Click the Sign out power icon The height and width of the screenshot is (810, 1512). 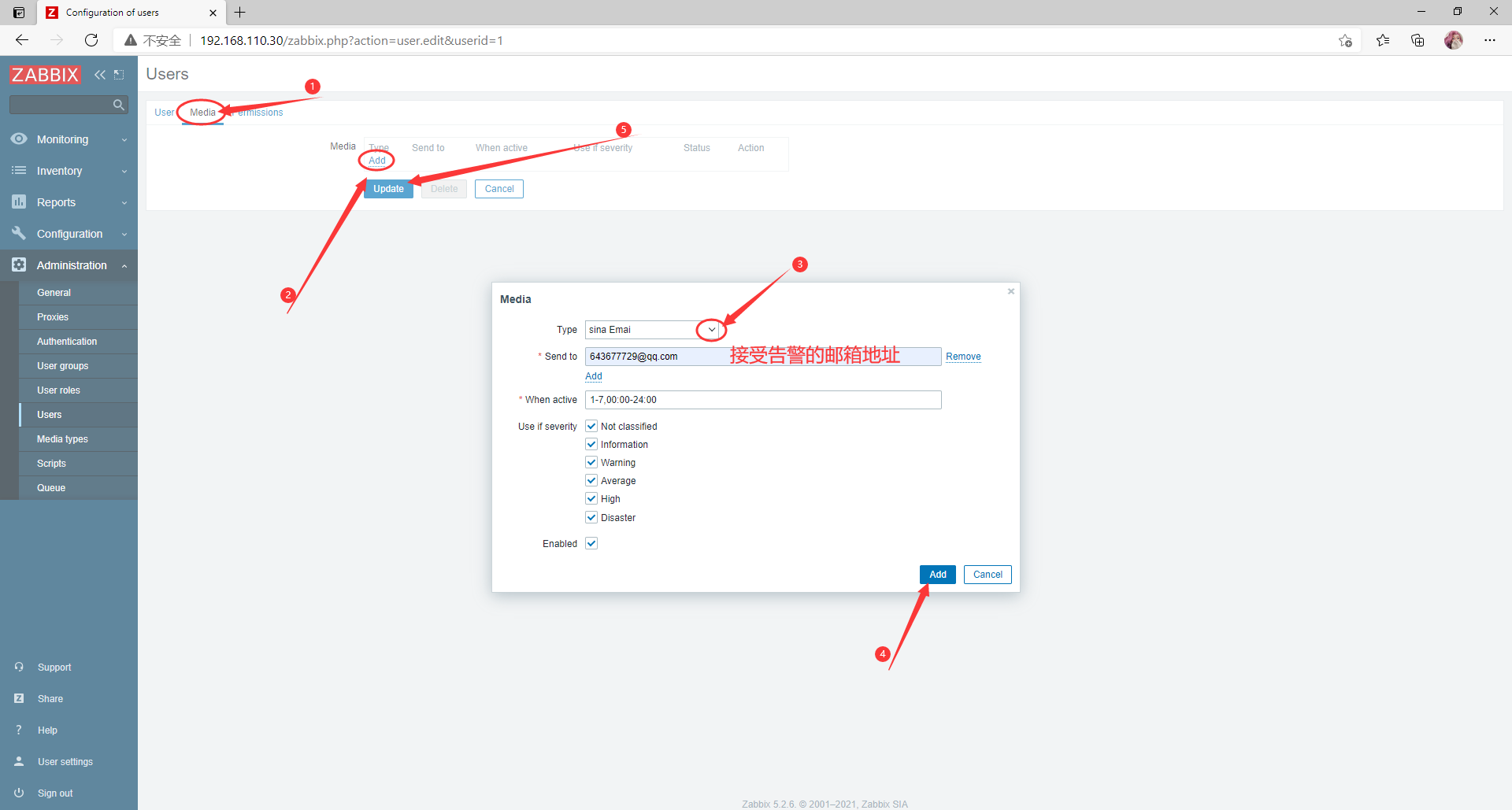tap(19, 793)
